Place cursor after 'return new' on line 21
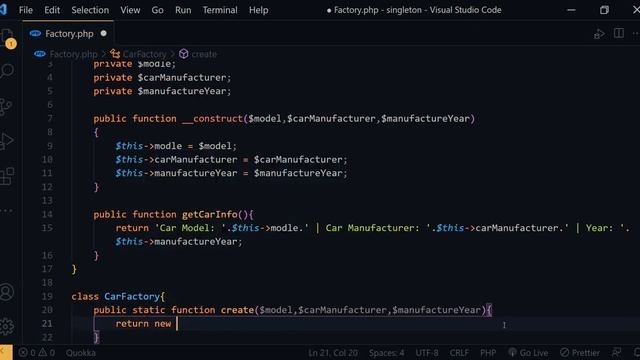640x360 pixels. pyautogui.click(x=177, y=324)
